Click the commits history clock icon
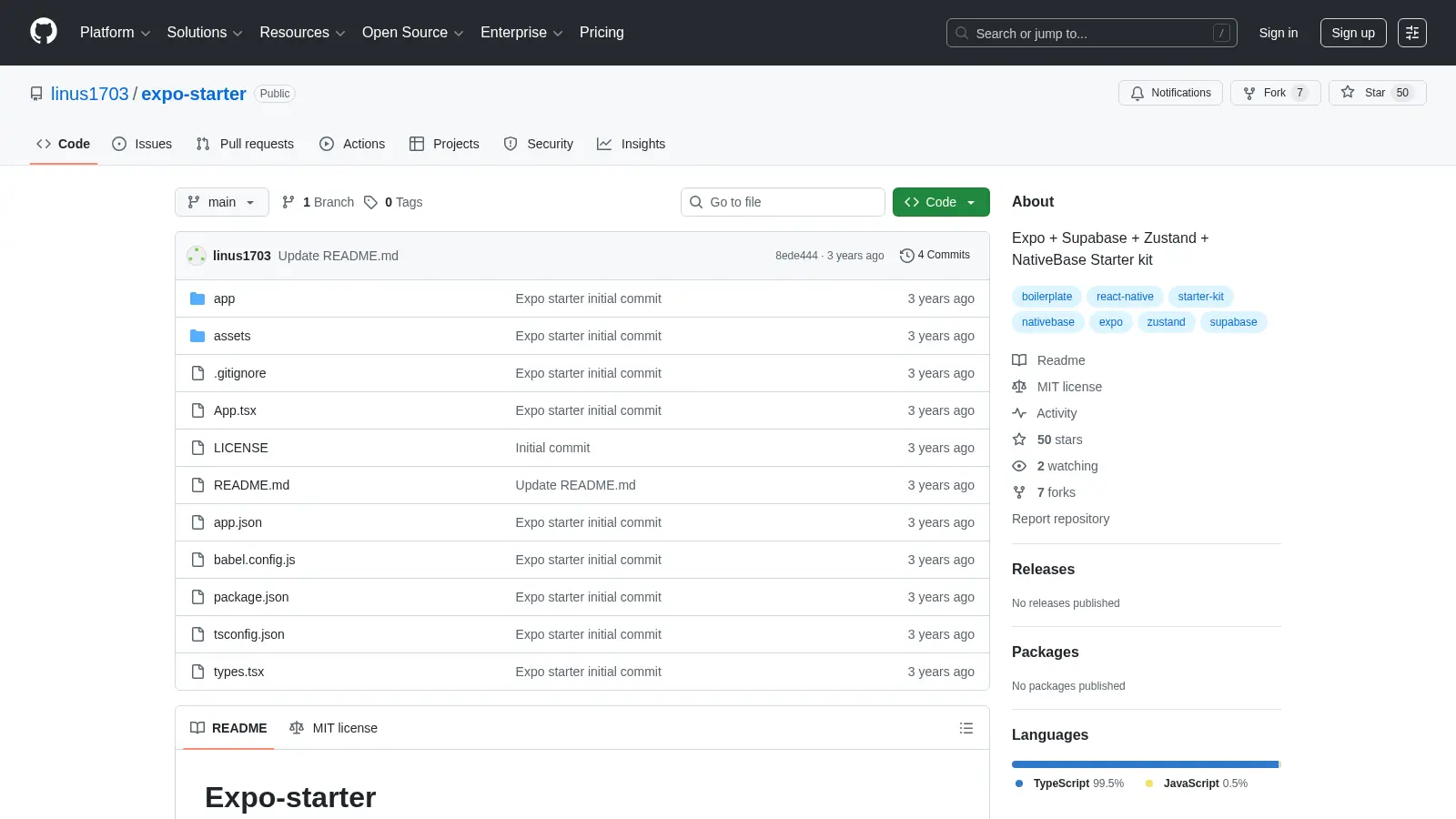Image resolution: width=1456 pixels, height=819 pixels. tap(906, 256)
